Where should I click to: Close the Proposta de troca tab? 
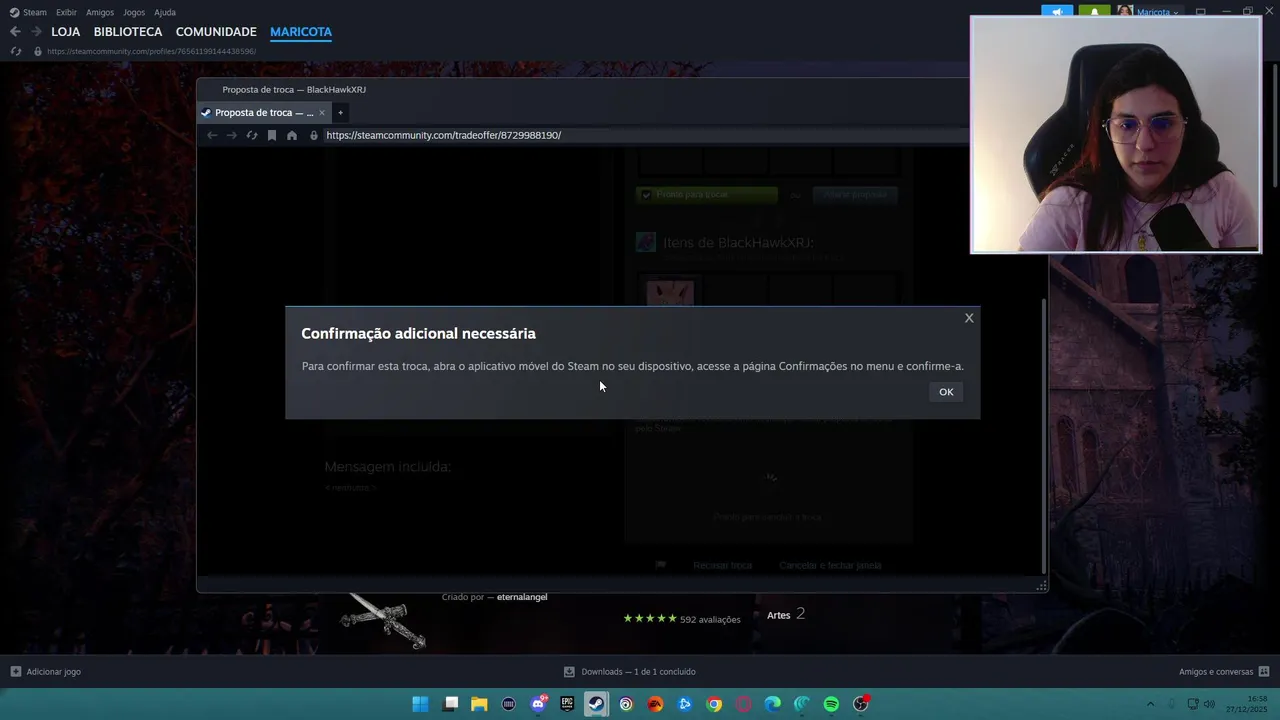coord(322,113)
